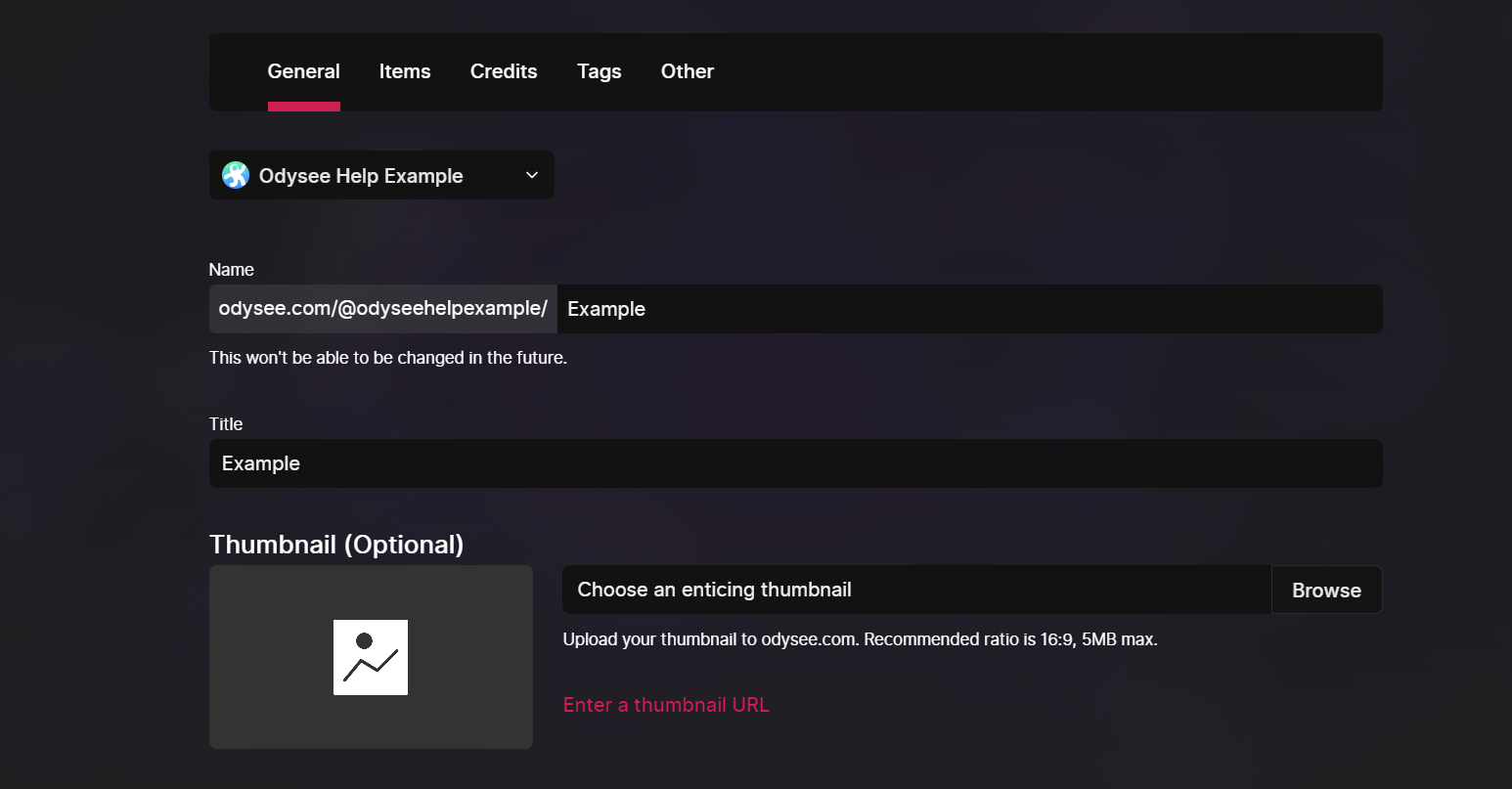Click the Choose an enticing thumbnail field
The image size is (1512, 789).
pyautogui.click(x=916, y=590)
